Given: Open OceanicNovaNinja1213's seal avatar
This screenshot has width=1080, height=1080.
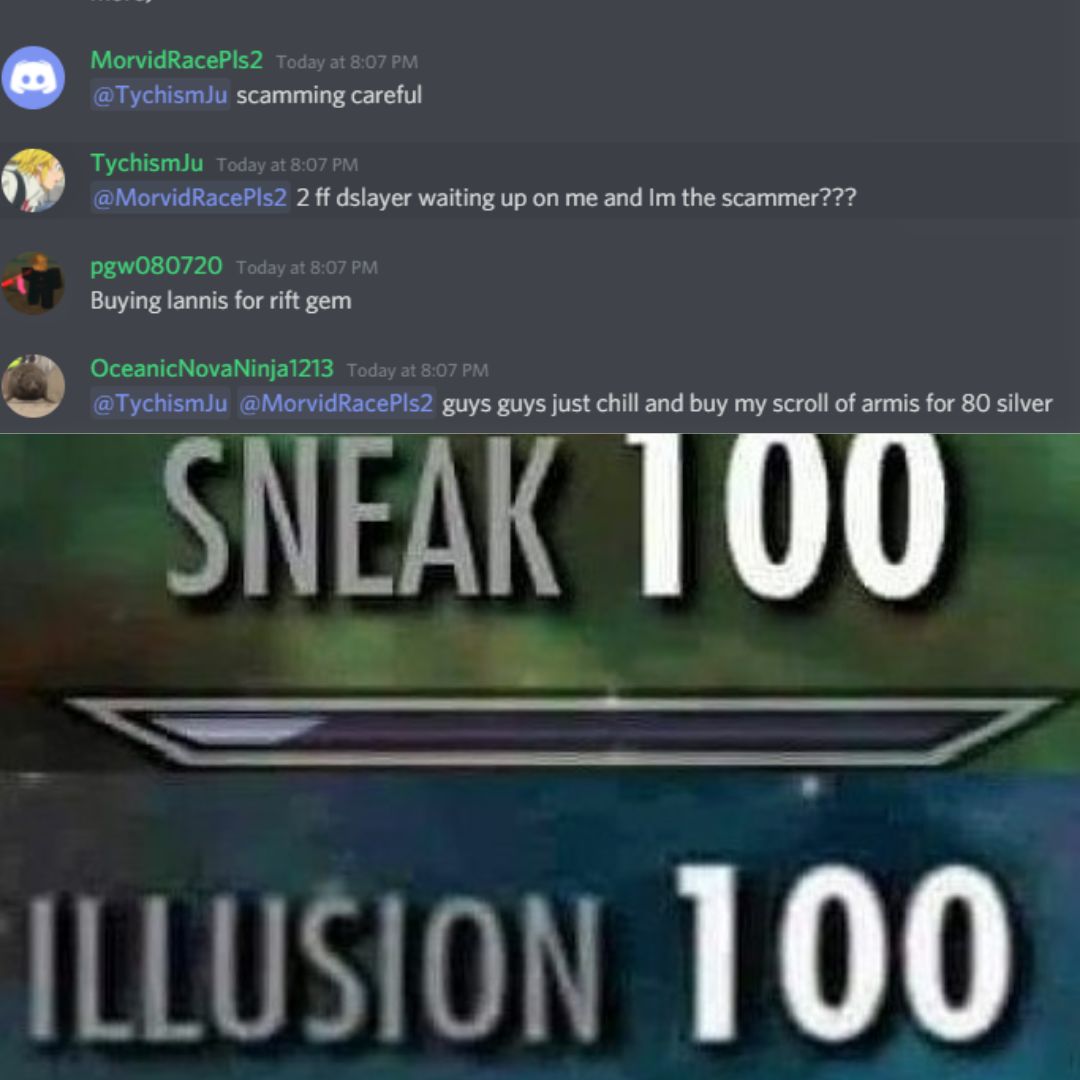Looking at the screenshot, I should point(33,386).
